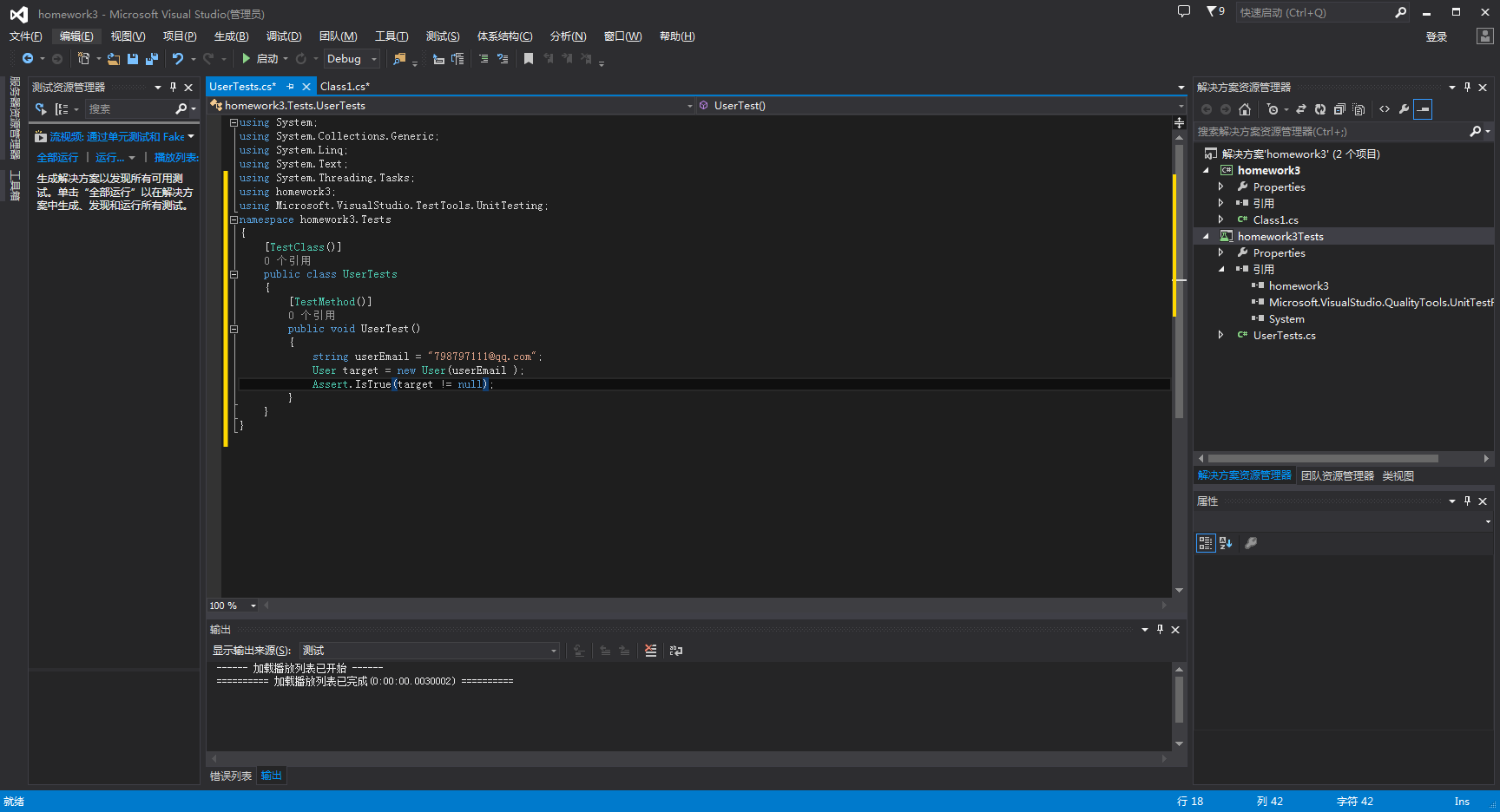Click the Navigate Backward arrow in toolbar
Image resolution: width=1500 pixels, height=812 pixels.
[x=28, y=59]
